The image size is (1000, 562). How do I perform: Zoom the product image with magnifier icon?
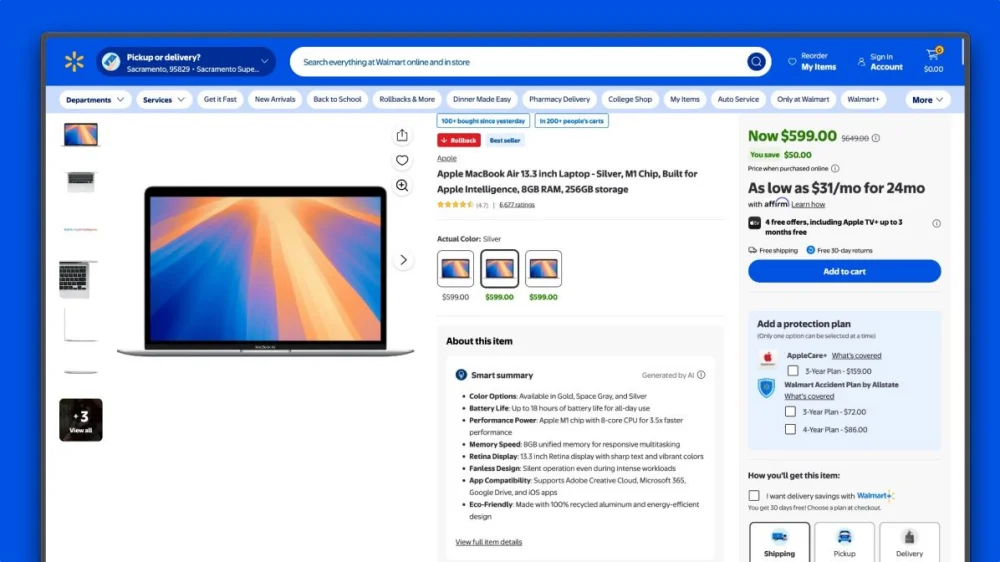pyautogui.click(x=402, y=185)
